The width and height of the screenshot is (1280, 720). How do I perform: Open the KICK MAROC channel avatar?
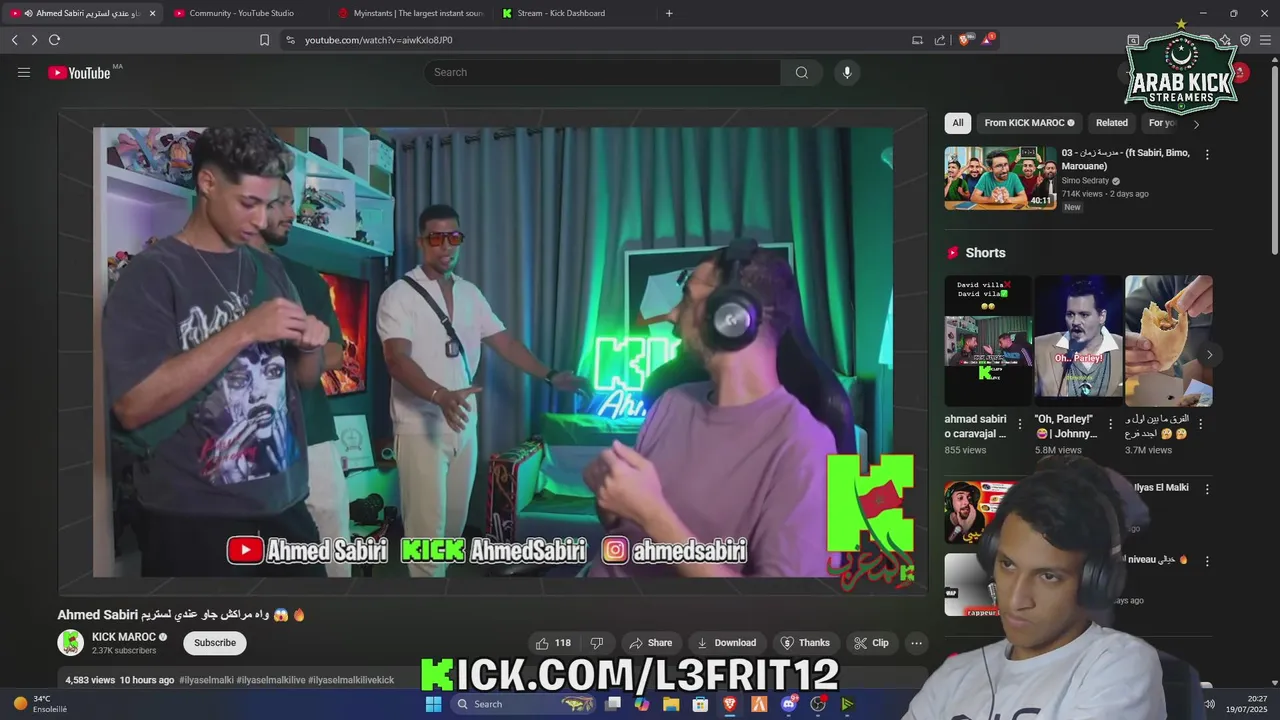coord(70,643)
